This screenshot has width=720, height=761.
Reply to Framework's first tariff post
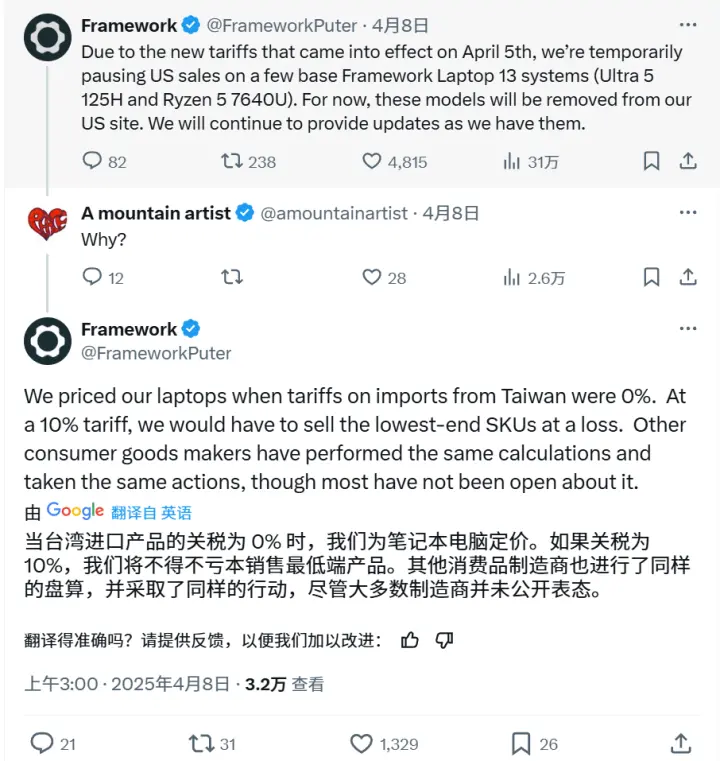92,161
